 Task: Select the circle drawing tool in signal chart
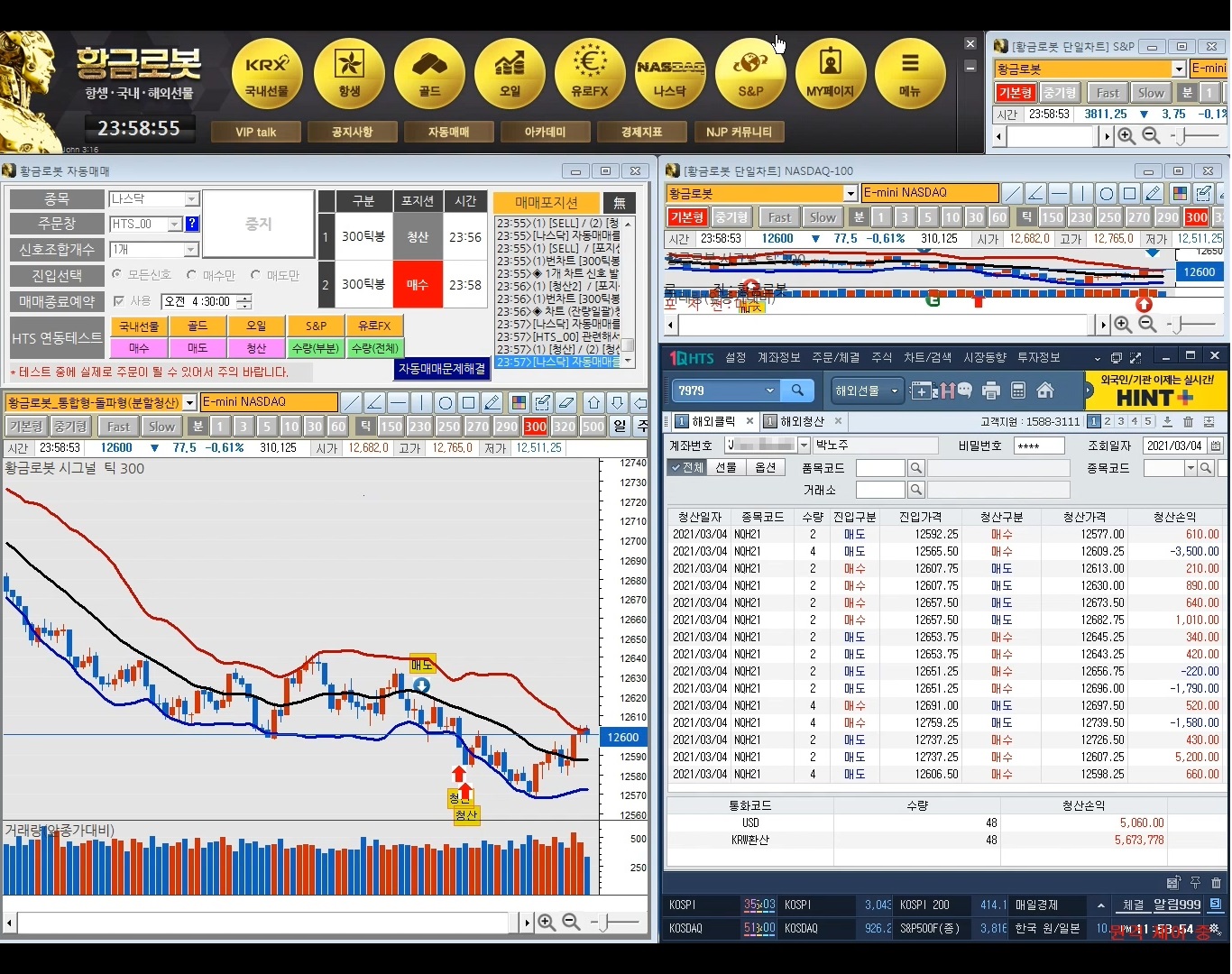click(x=445, y=402)
